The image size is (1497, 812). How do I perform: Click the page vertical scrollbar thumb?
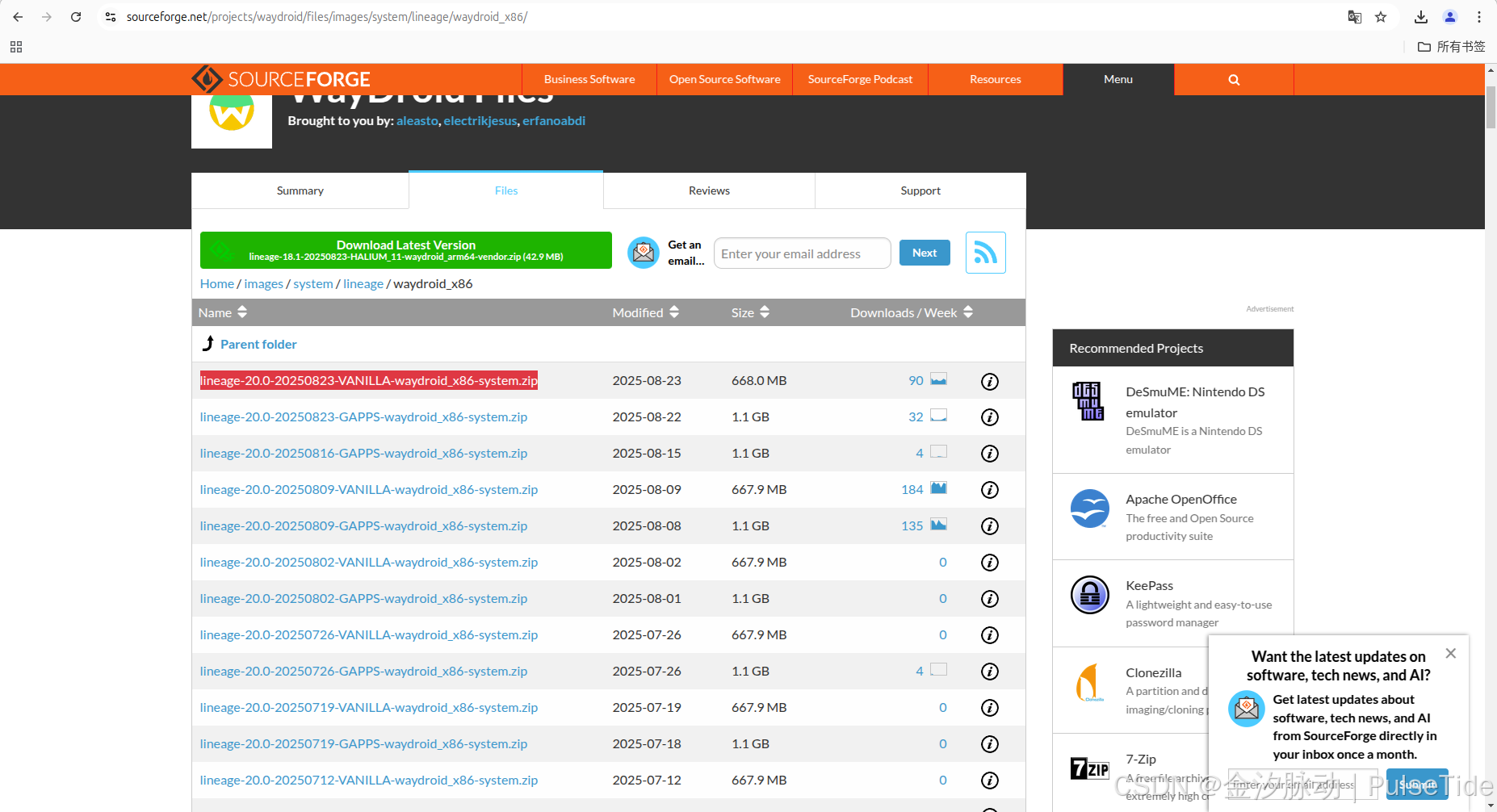(x=1491, y=106)
